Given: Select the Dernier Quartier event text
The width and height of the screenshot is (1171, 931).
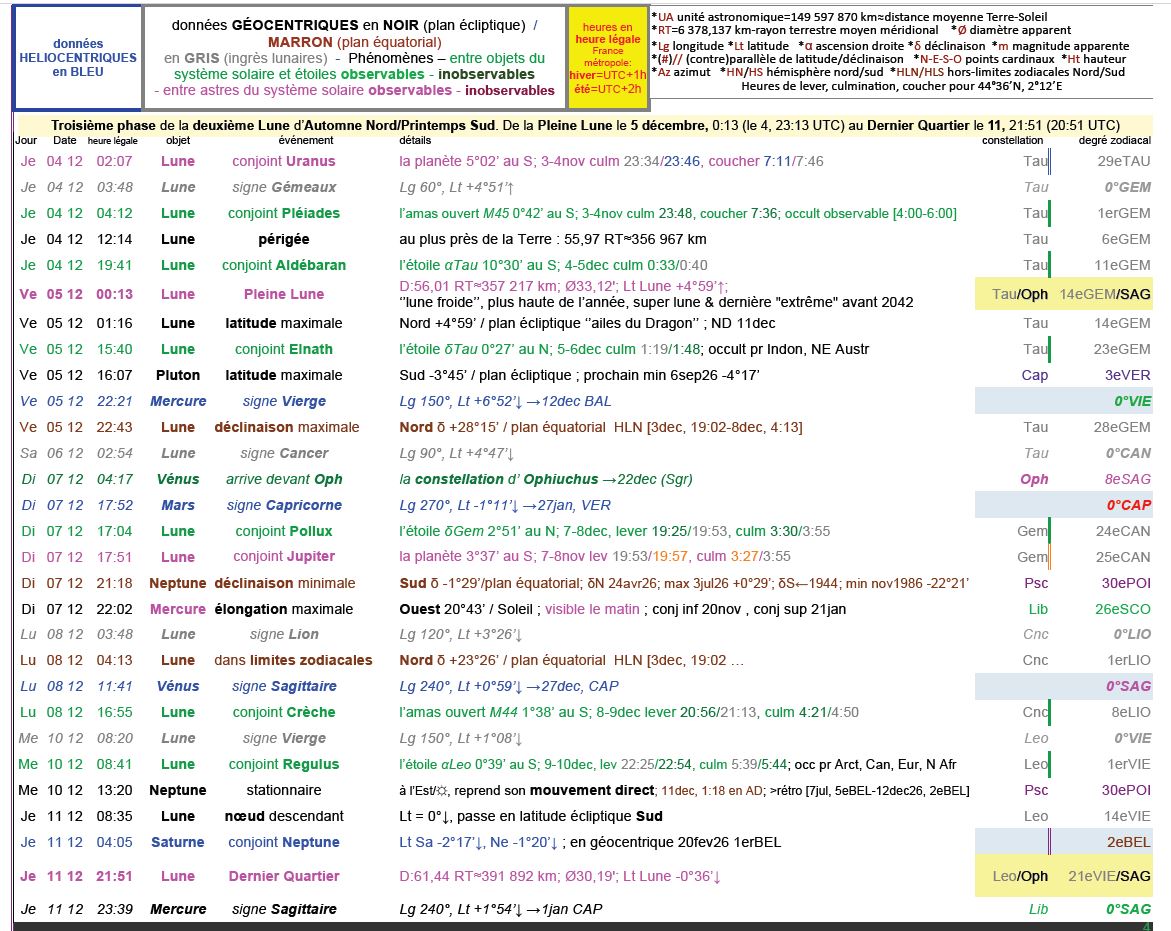Looking at the screenshot, I should (284, 876).
